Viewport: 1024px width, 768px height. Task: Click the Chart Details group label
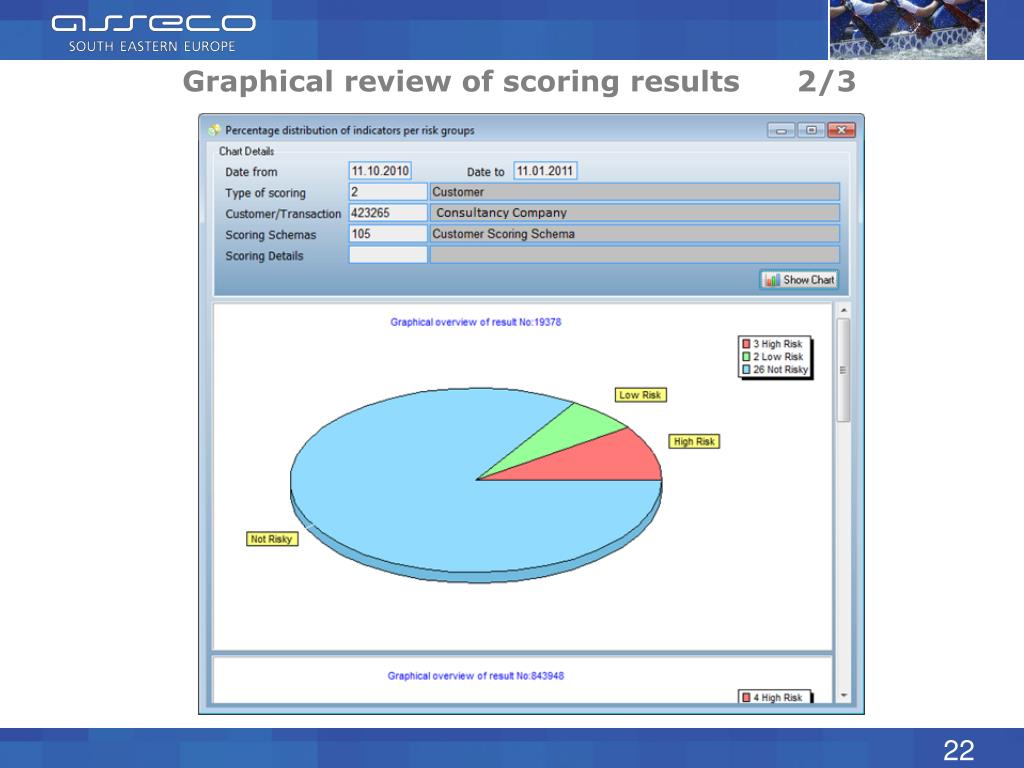click(246, 151)
